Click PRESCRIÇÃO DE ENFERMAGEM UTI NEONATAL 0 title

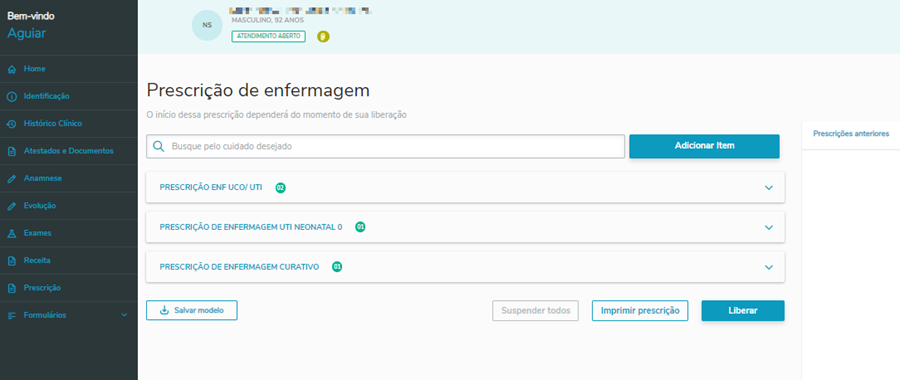pyautogui.click(x=251, y=227)
